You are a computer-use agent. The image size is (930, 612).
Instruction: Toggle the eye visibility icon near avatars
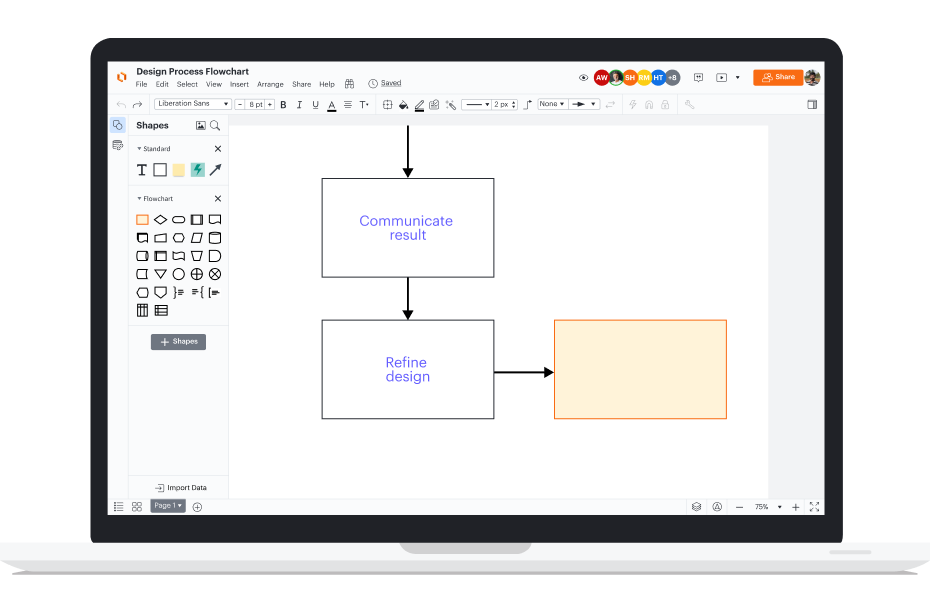coord(584,77)
